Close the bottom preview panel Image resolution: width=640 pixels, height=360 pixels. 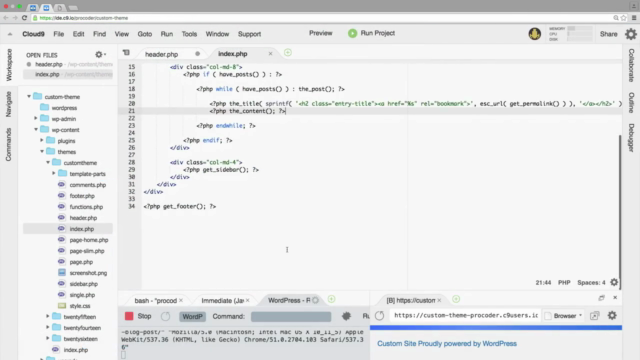coord(615,298)
